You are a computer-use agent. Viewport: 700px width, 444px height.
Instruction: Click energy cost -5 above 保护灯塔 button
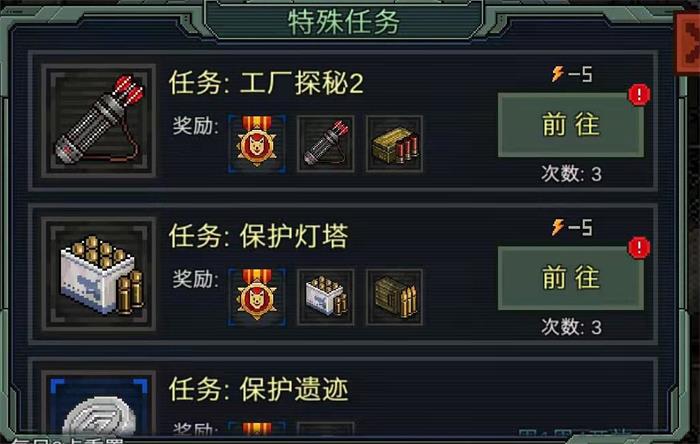[x=572, y=227]
